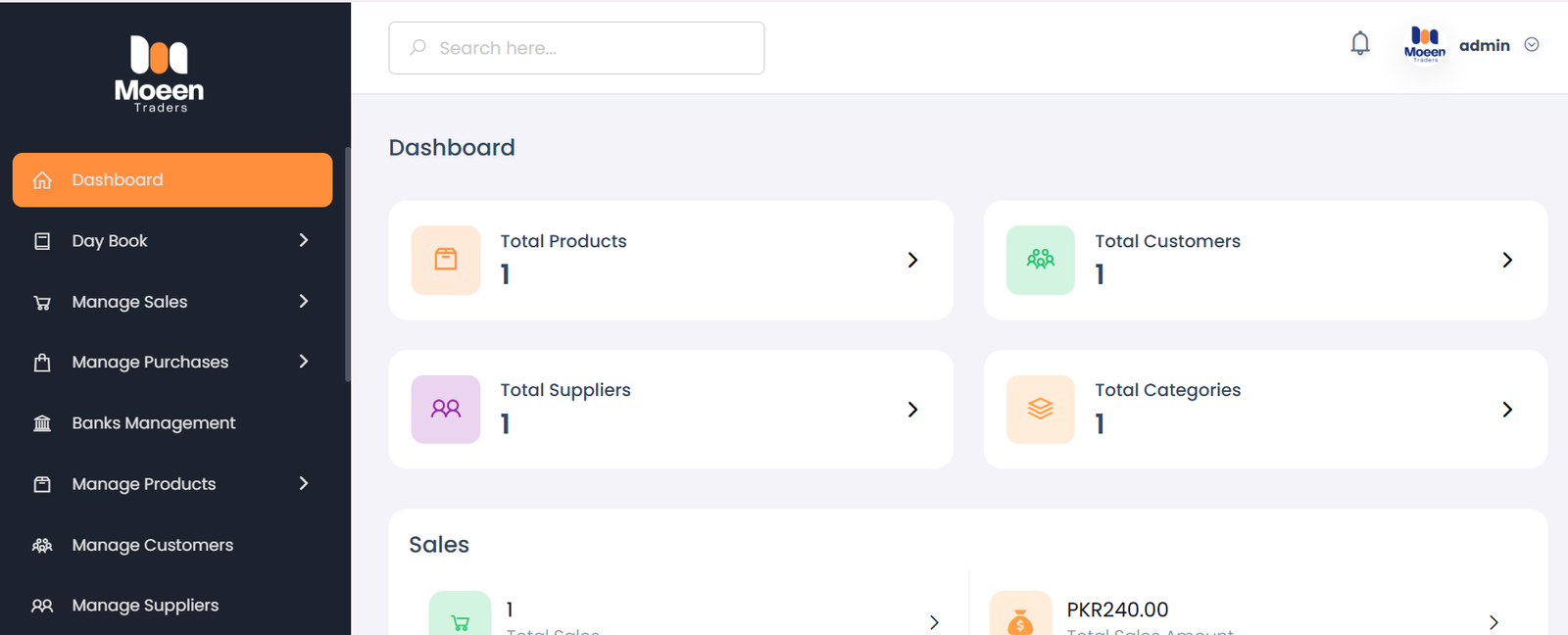Expand the Manage Sales submenu
The height and width of the screenshot is (635, 1568).
pos(304,302)
